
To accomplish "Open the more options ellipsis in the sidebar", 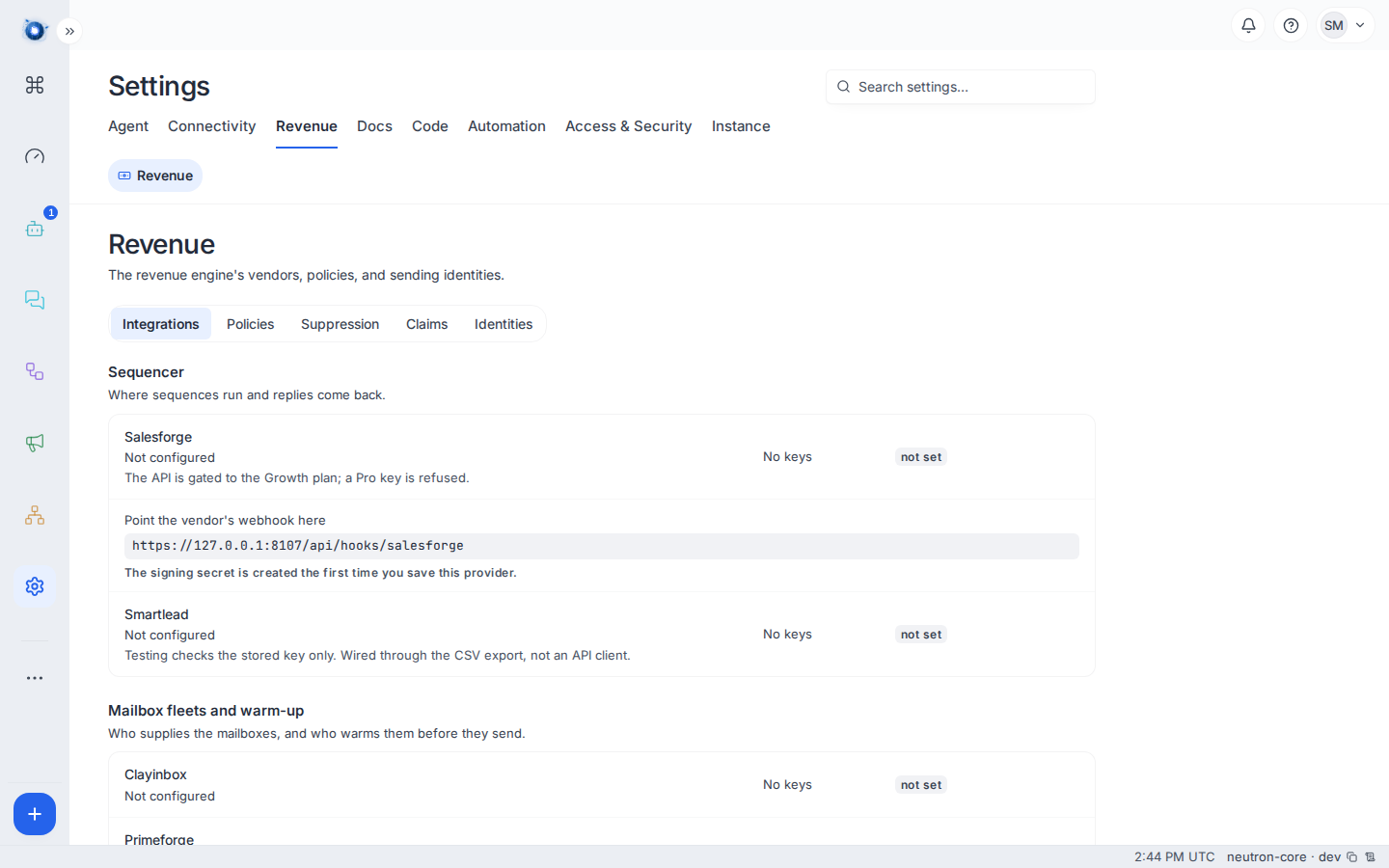I will pos(35,678).
